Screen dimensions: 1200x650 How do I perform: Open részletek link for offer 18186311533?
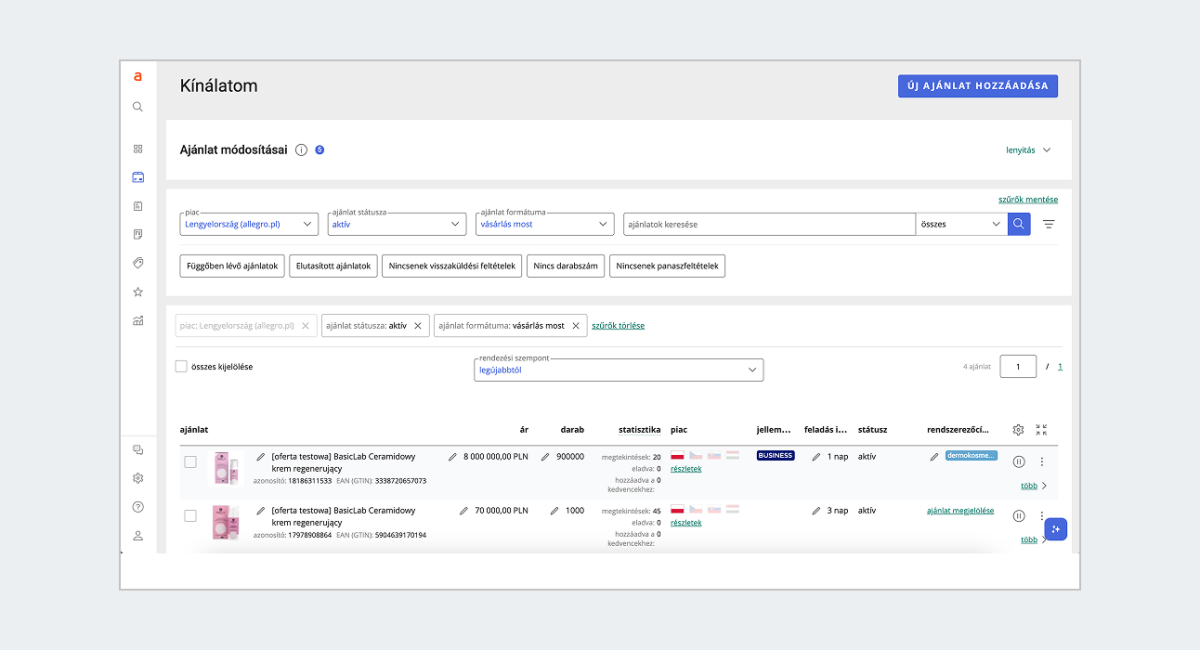coord(686,469)
